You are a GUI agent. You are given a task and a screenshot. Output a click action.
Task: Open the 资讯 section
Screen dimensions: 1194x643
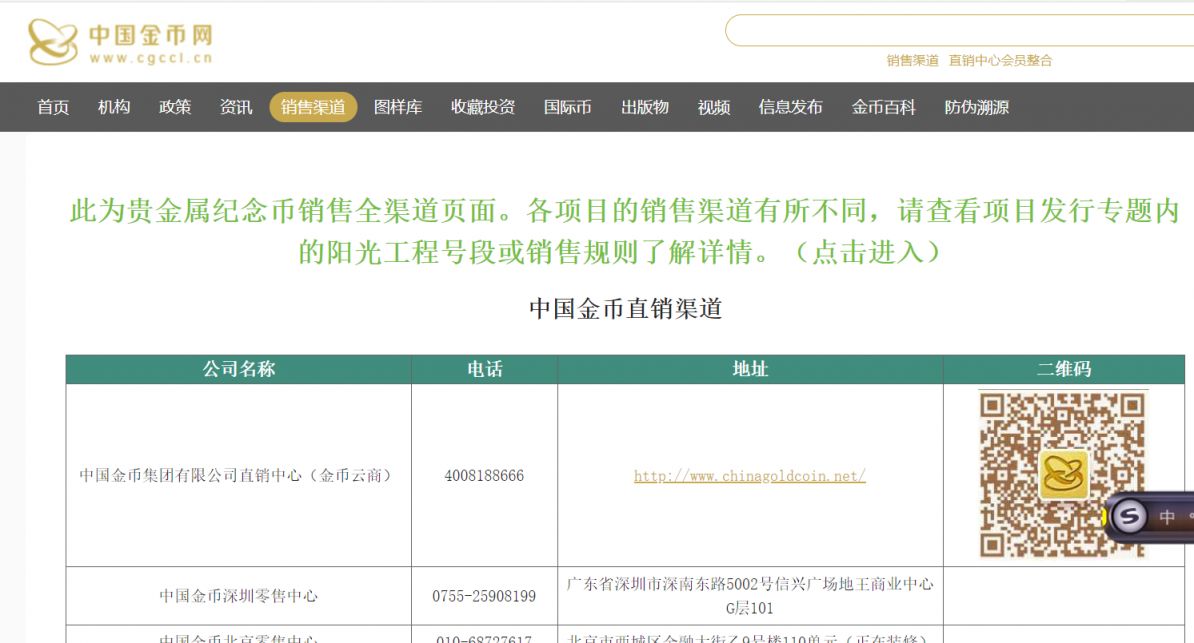(236, 107)
